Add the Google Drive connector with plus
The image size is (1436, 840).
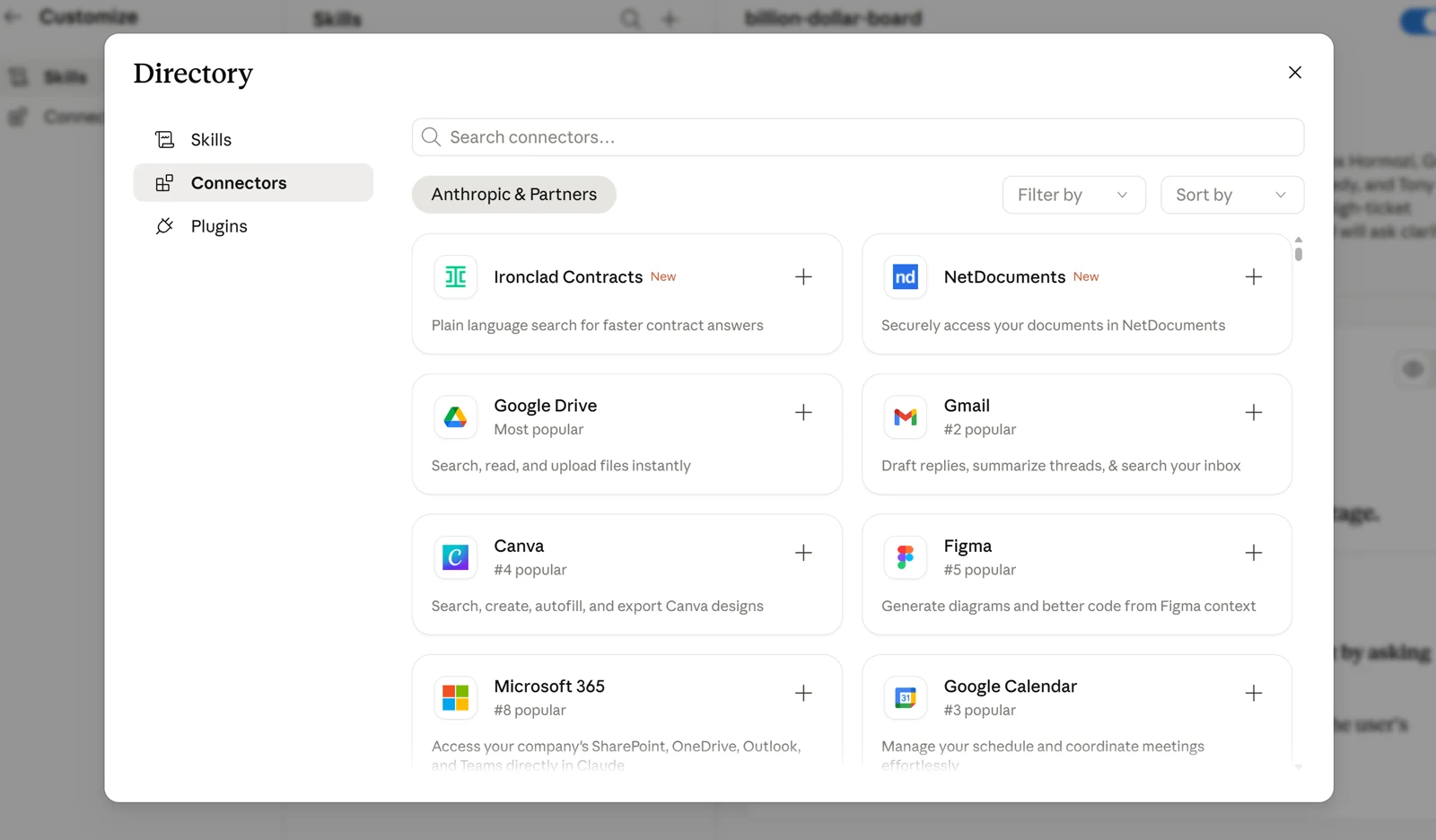[803, 412]
